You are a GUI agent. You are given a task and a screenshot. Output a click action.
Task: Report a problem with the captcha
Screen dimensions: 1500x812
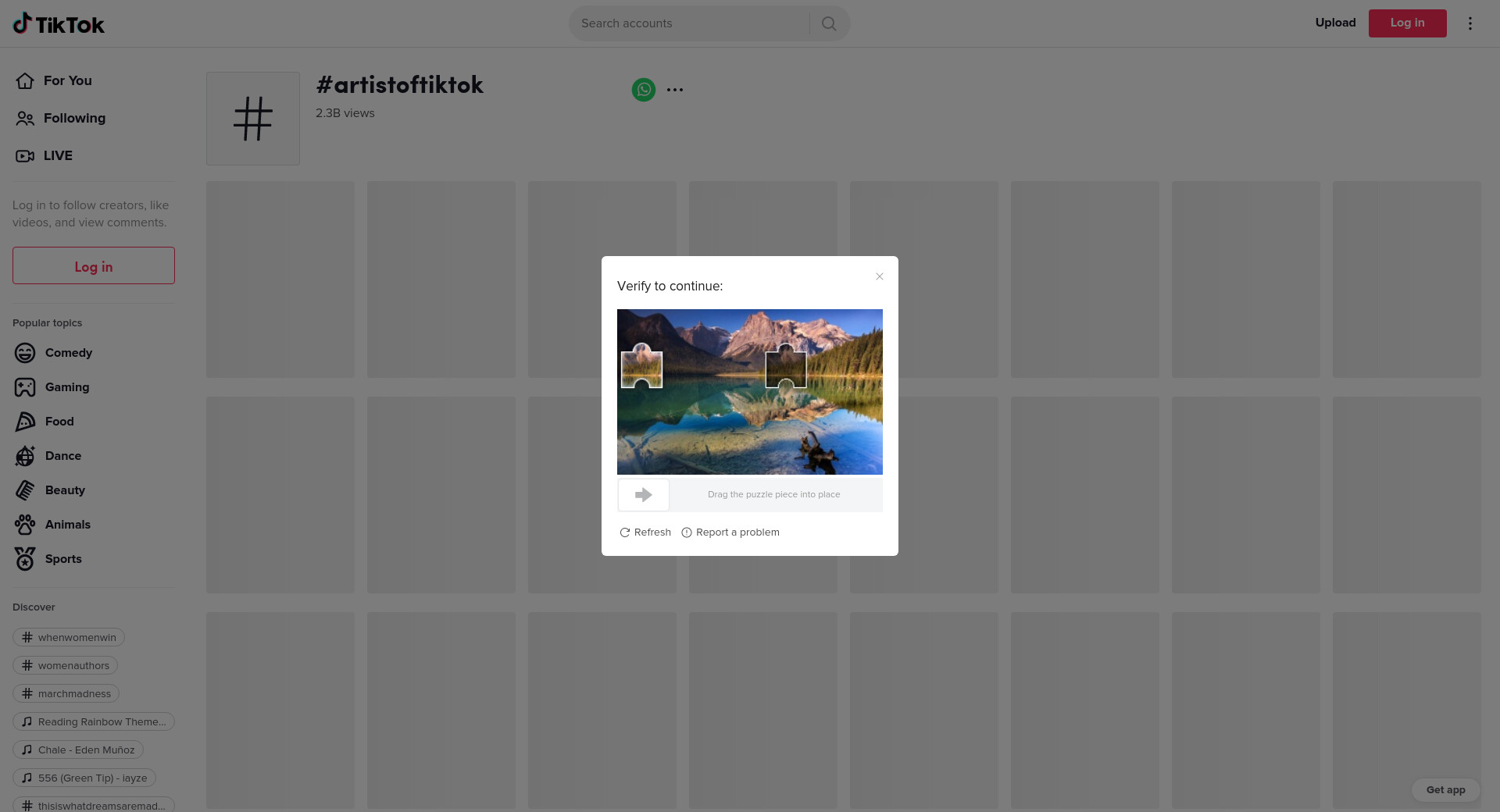[x=730, y=532]
